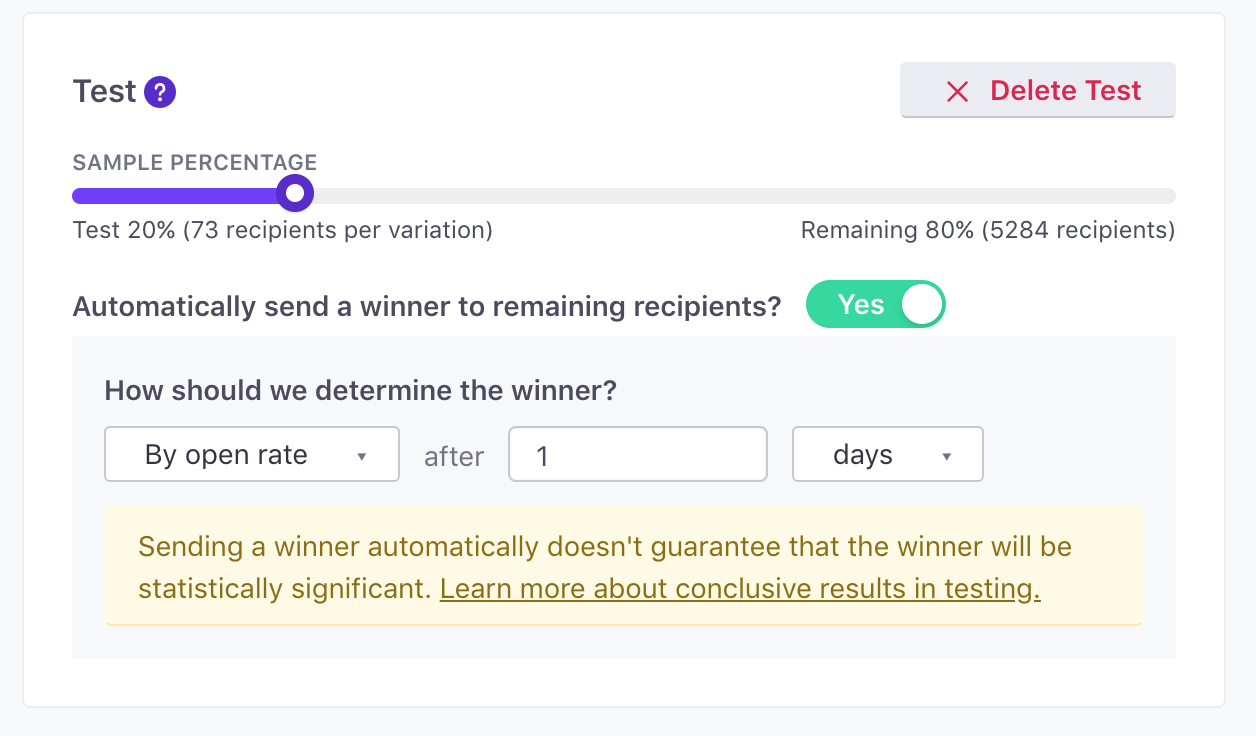
Task: Click the sample percentage slider handle
Action: [294, 192]
